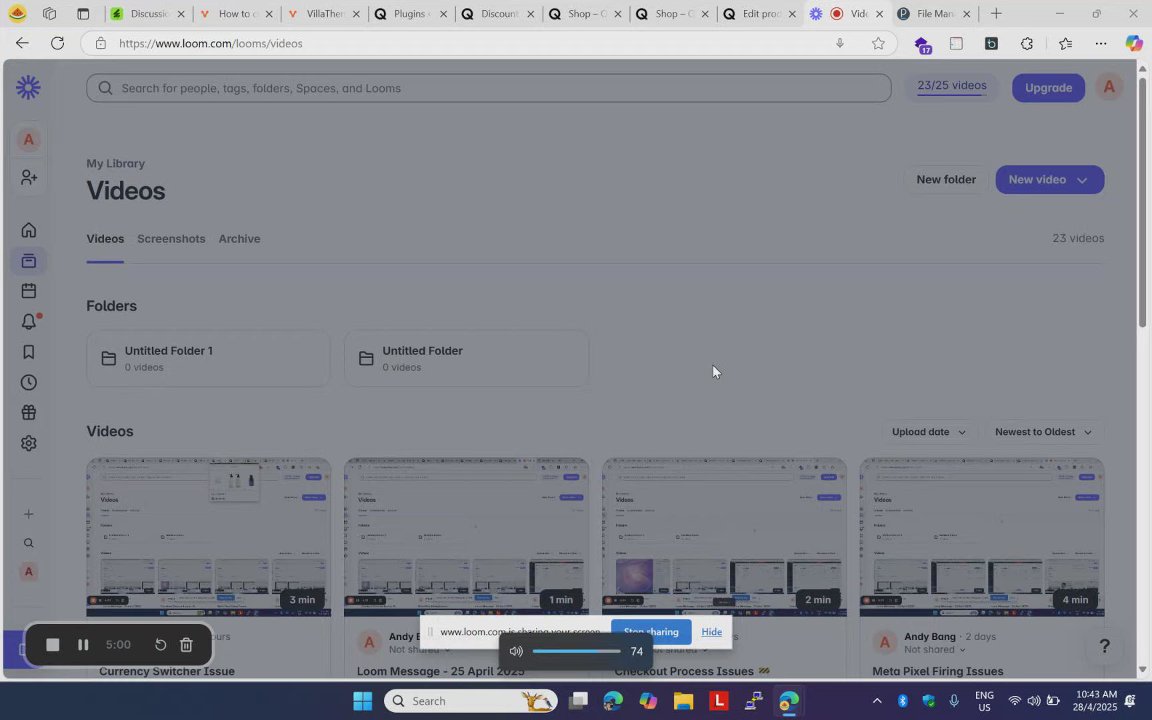Switch to the Screenshots tab

click(x=171, y=239)
